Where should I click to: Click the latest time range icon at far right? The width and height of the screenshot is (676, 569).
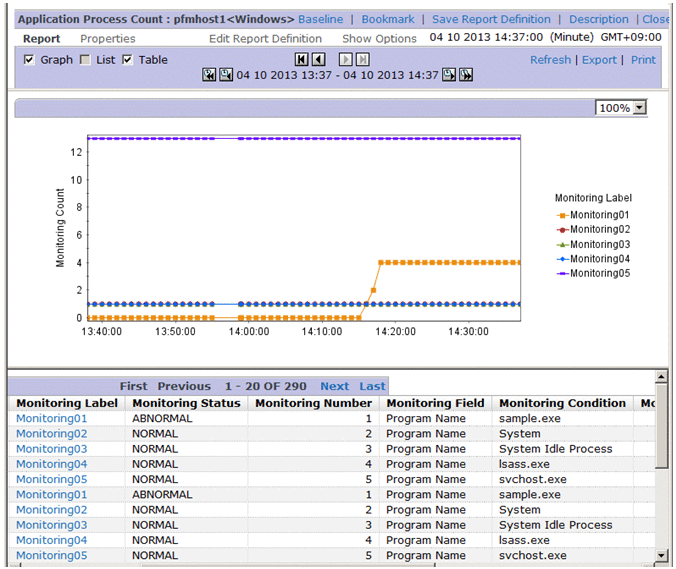(465, 75)
